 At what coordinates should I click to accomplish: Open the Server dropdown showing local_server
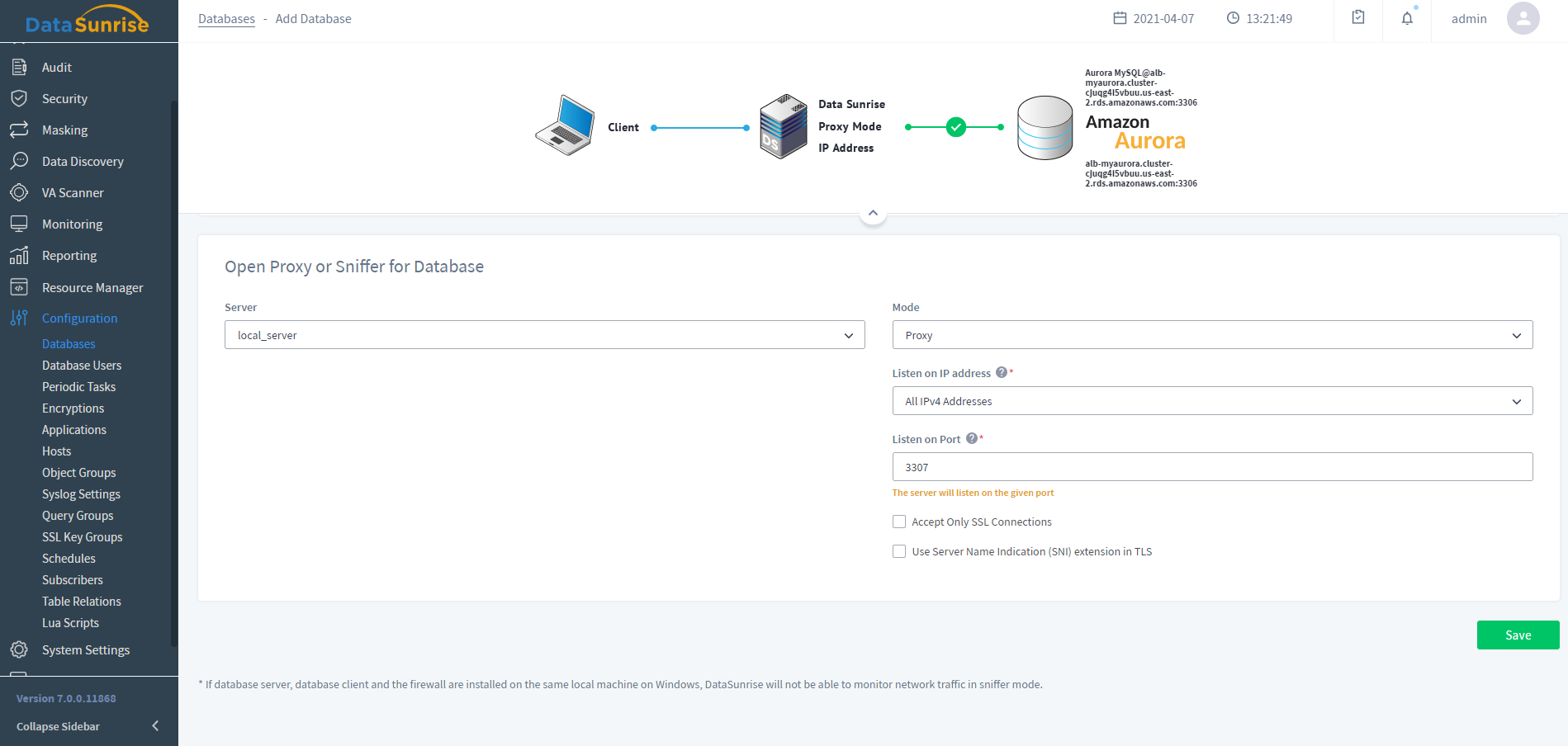point(544,335)
